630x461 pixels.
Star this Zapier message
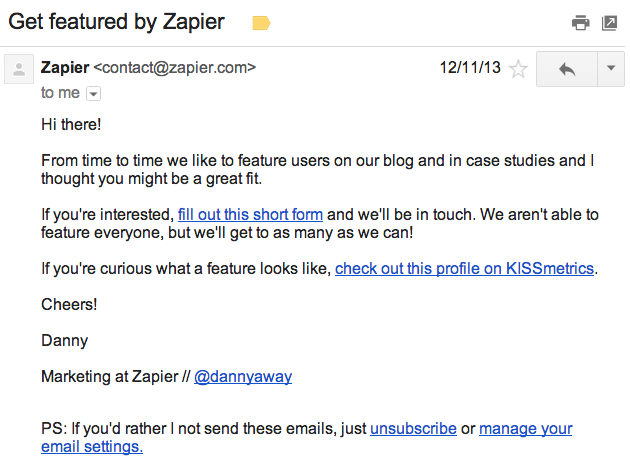click(x=518, y=69)
